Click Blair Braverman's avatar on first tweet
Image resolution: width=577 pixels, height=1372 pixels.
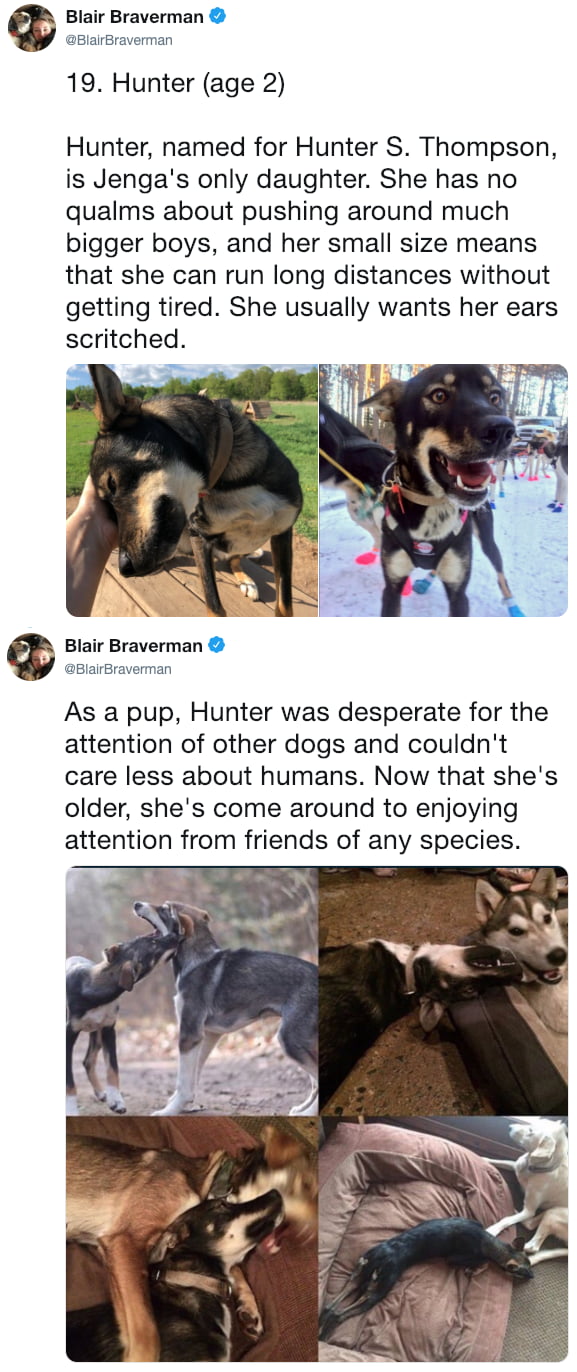[31, 27]
